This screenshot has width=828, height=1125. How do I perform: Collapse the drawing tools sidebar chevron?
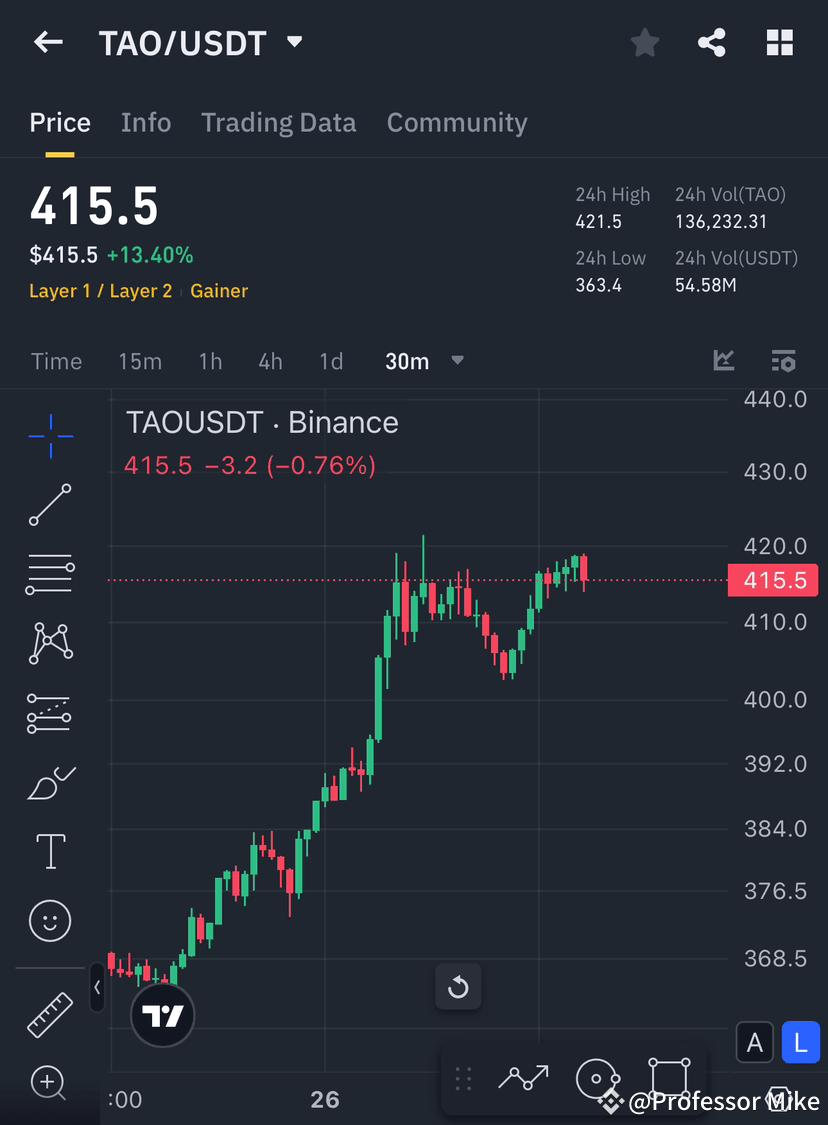coord(96,988)
